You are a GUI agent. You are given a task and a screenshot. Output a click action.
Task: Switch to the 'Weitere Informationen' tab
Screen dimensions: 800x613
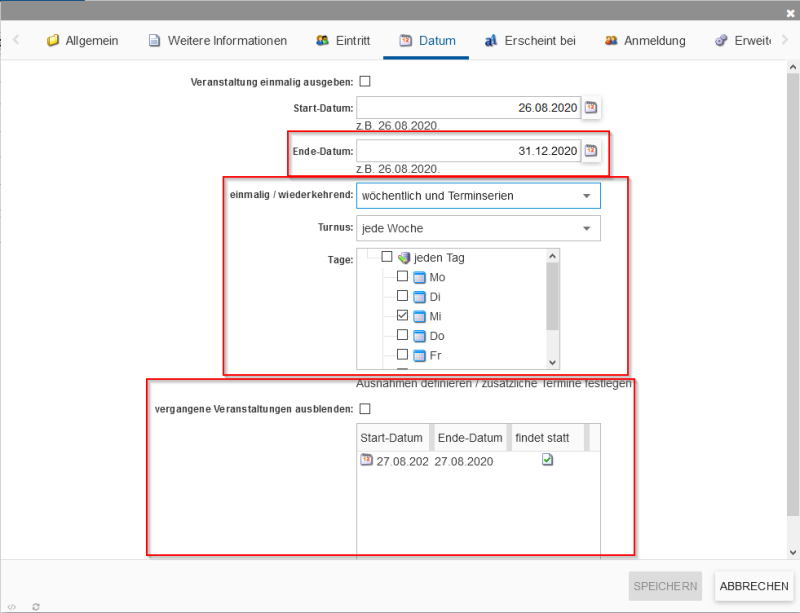coord(217,41)
